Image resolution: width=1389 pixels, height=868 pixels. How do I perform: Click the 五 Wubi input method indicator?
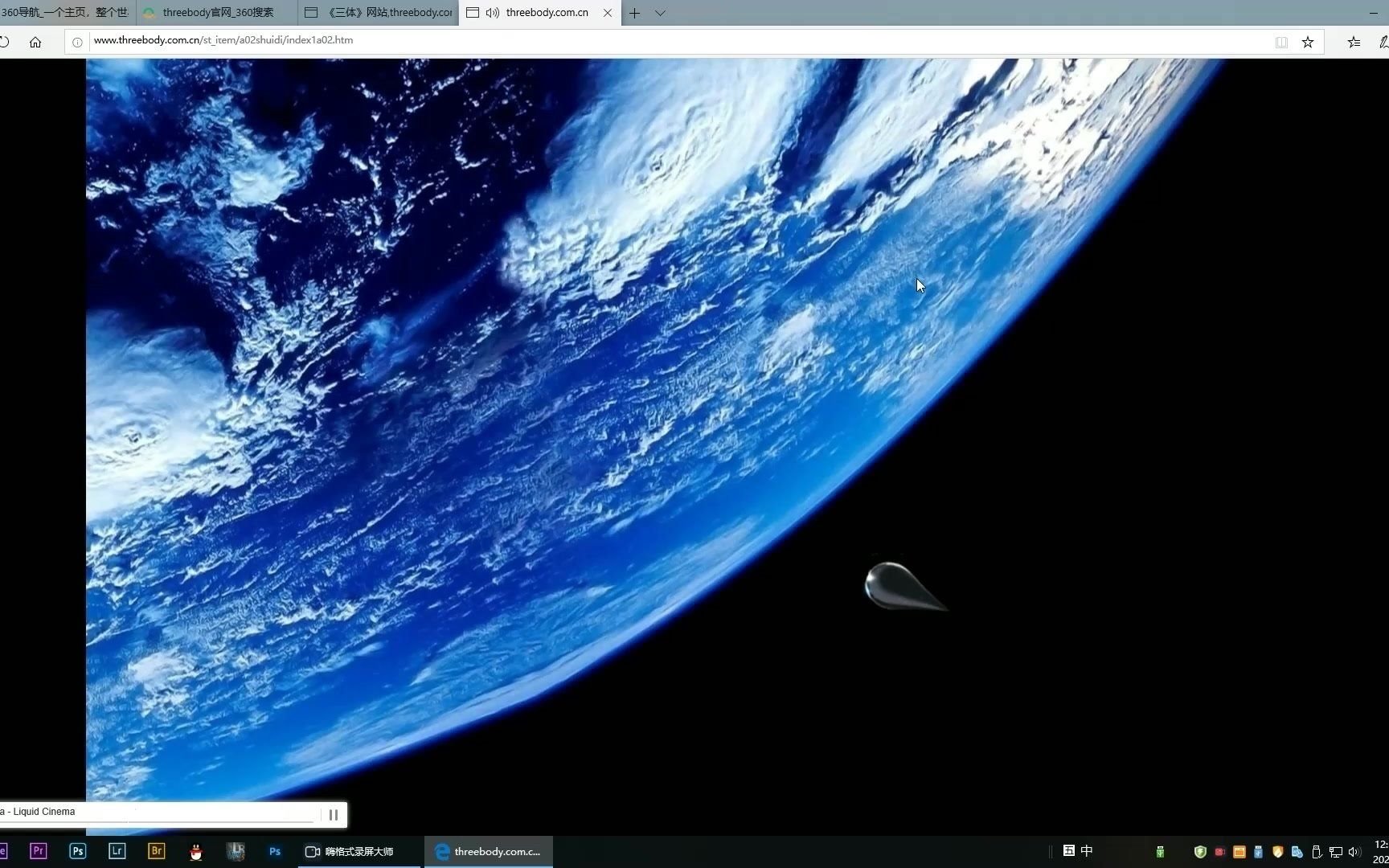coord(1069,850)
